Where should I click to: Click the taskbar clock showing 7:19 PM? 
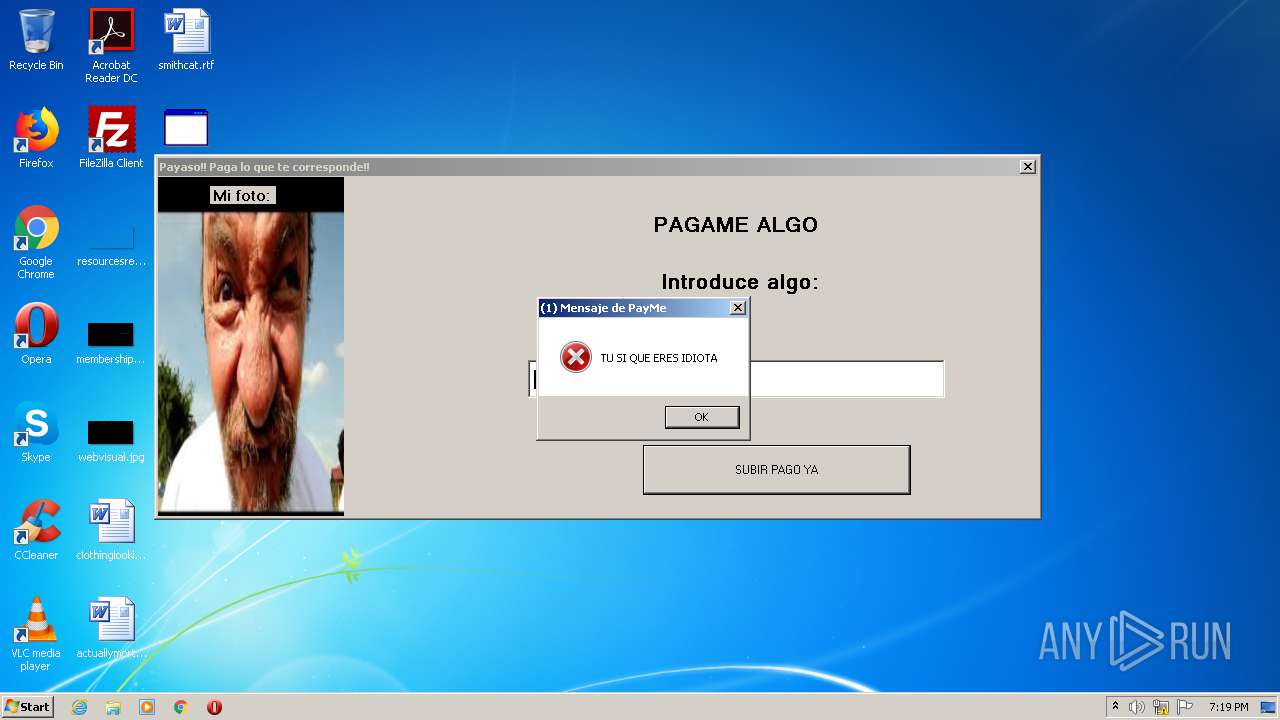[x=1228, y=707]
